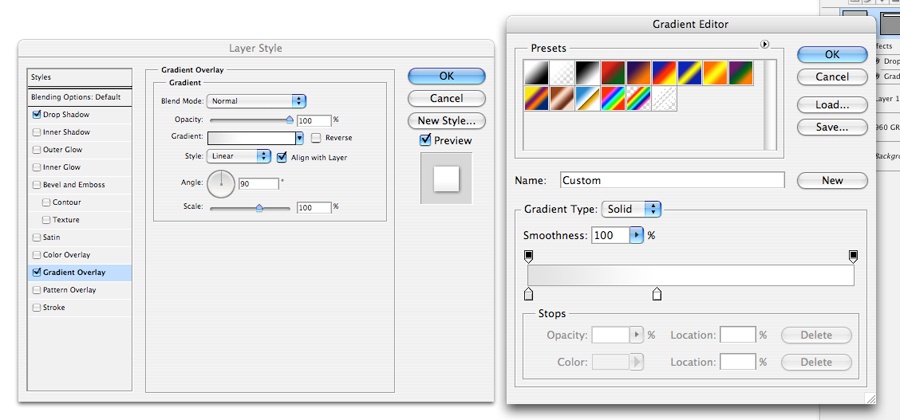Click Cancel in the Gradient Editor

pos(832,77)
